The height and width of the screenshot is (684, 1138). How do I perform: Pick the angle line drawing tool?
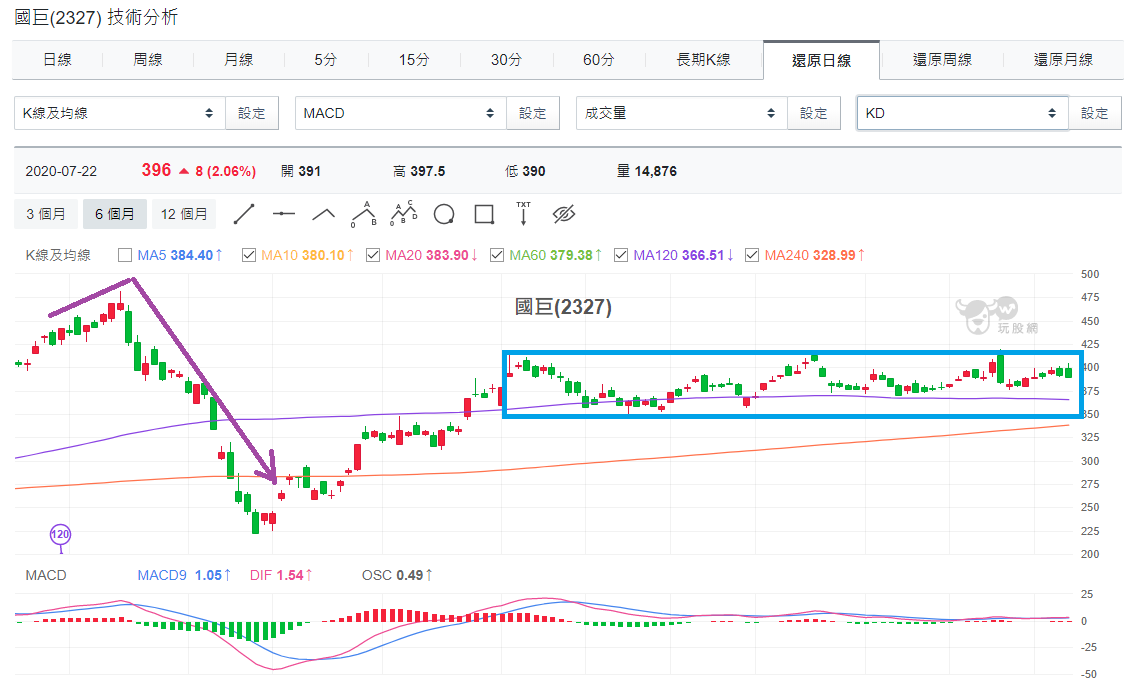pyautogui.click(x=324, y=214)
